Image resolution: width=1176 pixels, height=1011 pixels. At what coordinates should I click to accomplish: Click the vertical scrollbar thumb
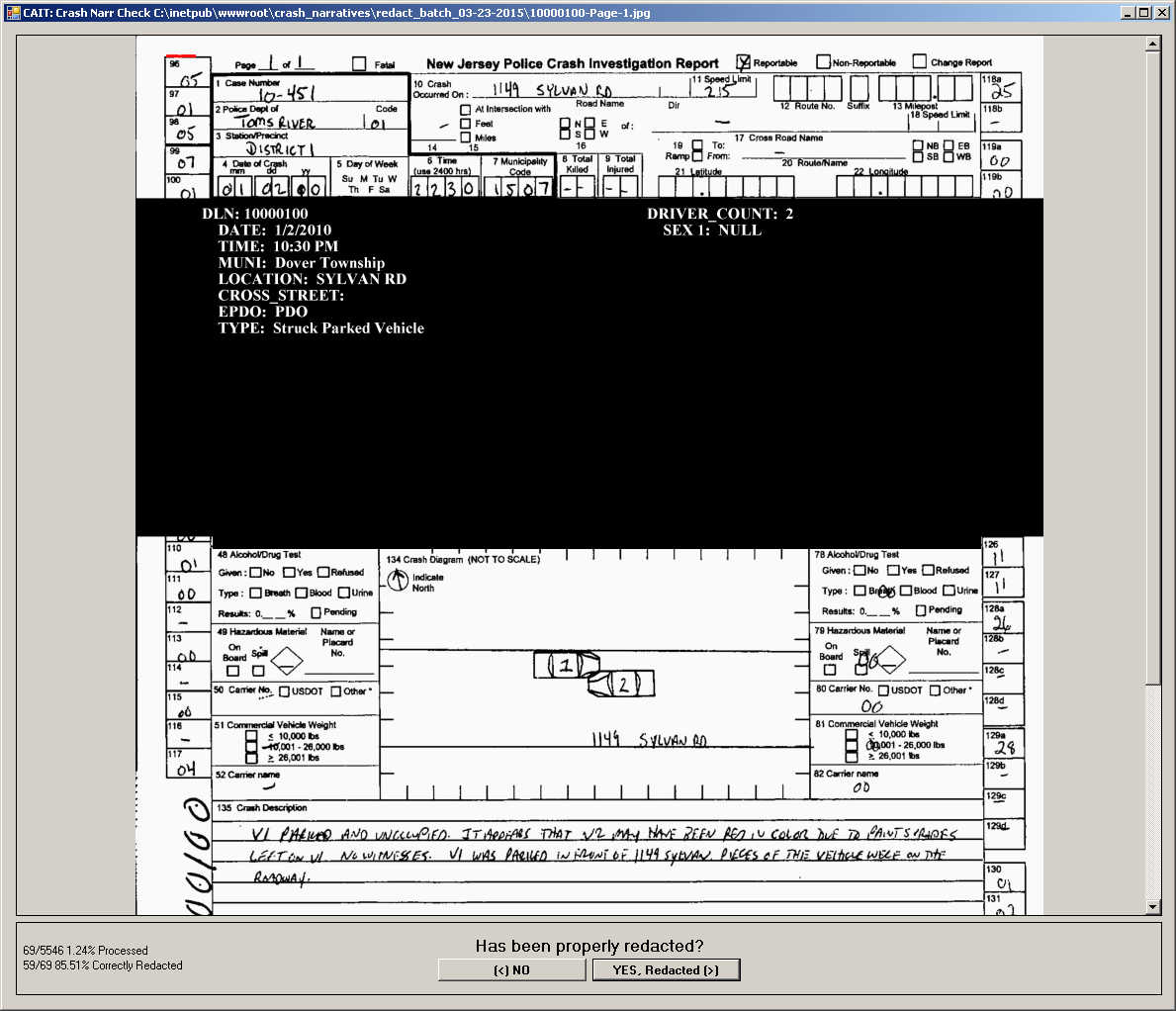tap(1152, 367)
